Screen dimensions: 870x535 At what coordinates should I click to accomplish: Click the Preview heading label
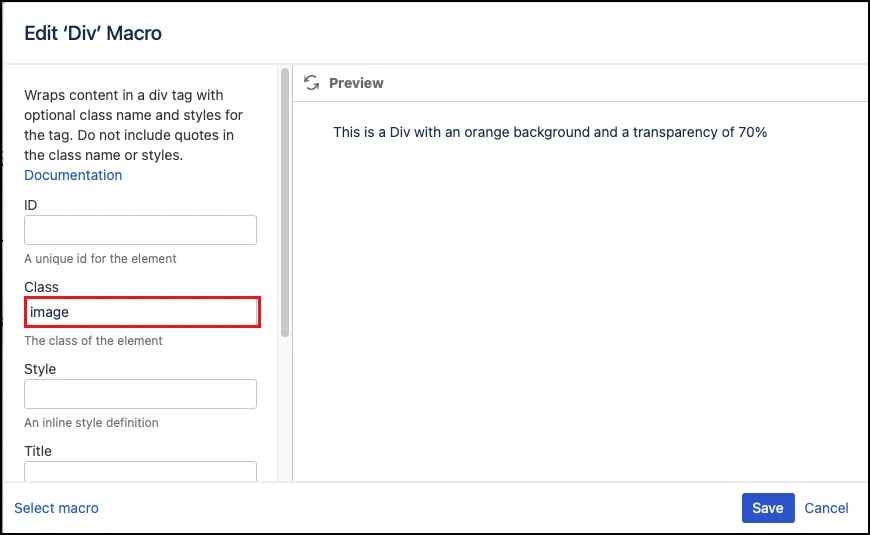pos(356,83)
